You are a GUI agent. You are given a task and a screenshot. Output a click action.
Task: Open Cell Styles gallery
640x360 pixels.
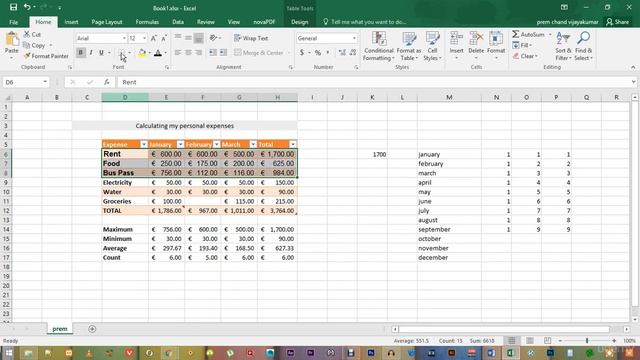tap(432, 46)
